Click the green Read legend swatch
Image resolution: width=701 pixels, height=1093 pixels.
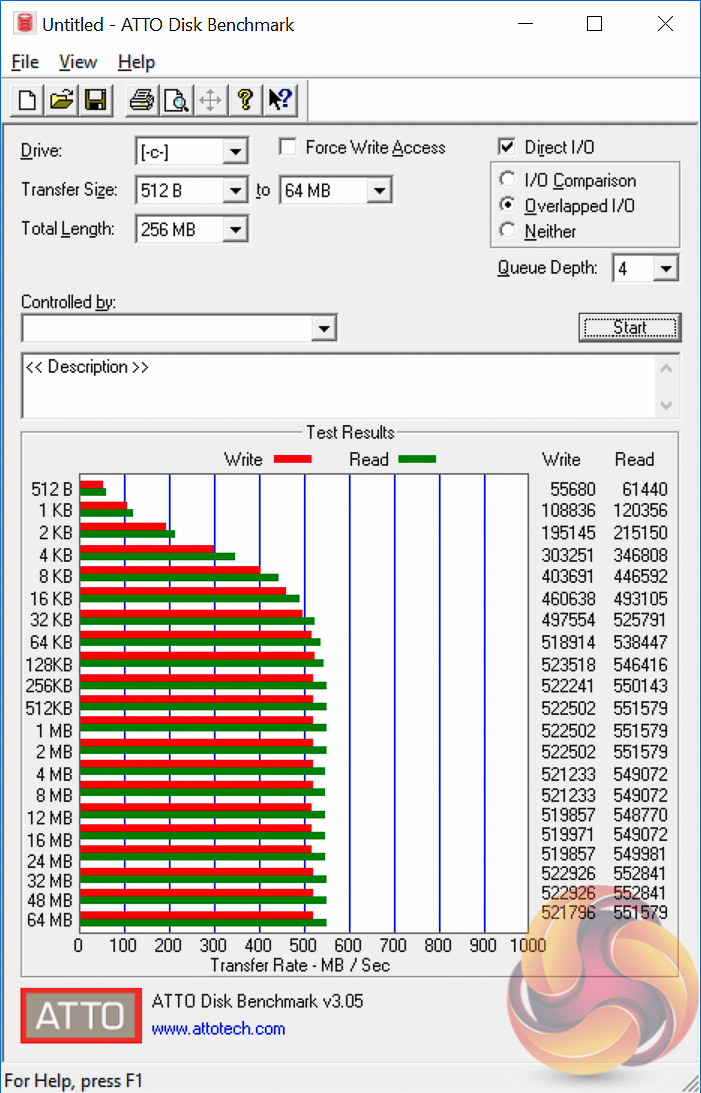(x=417, y=459)
